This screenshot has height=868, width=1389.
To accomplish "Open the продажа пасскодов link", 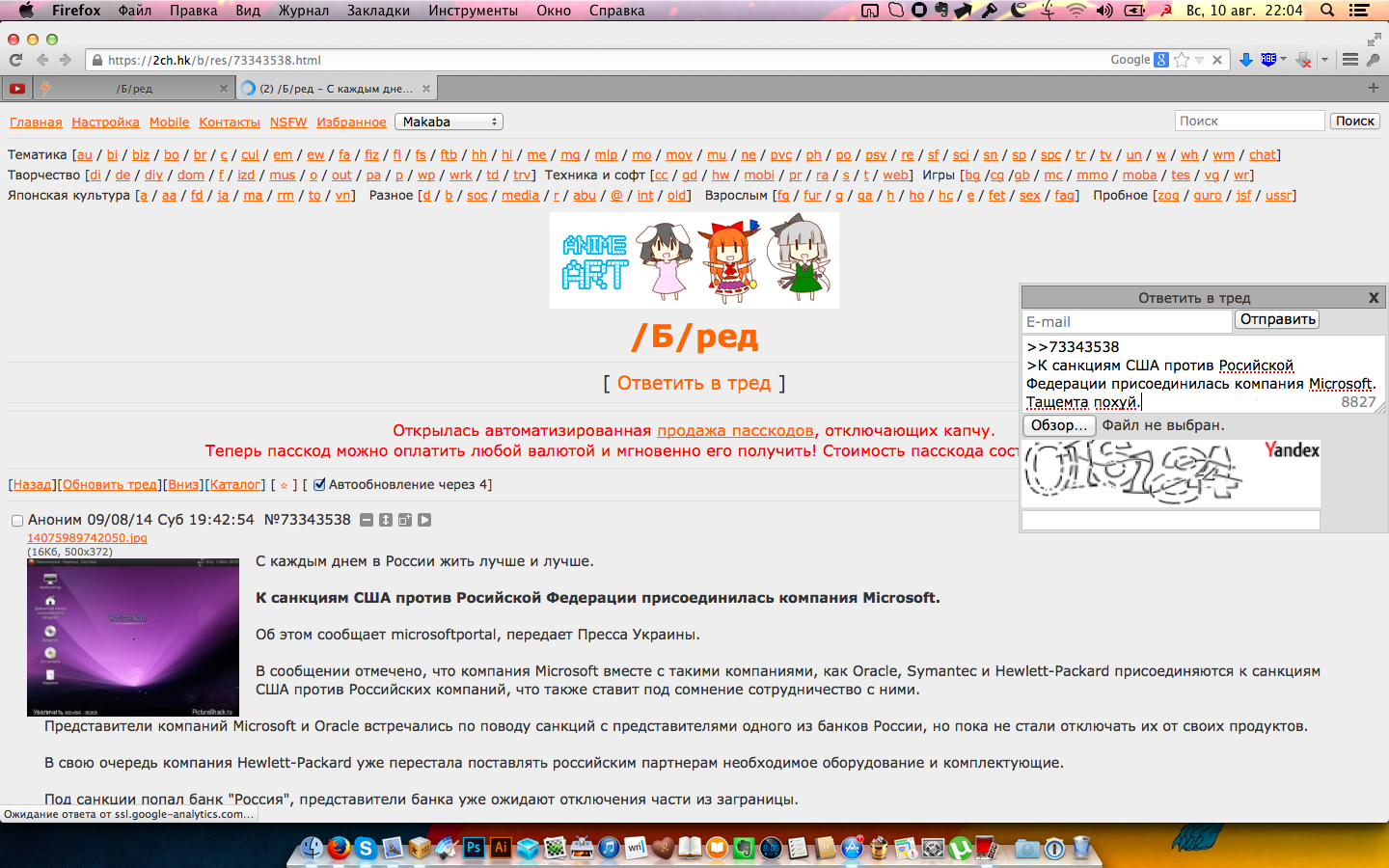I will (735, 431).
